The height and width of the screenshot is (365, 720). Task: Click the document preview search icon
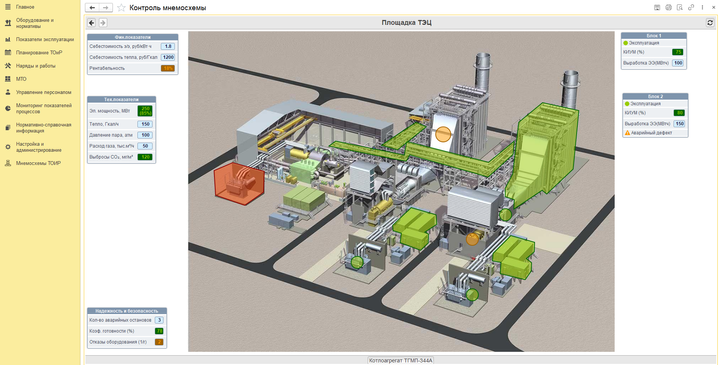click(680, 7)
